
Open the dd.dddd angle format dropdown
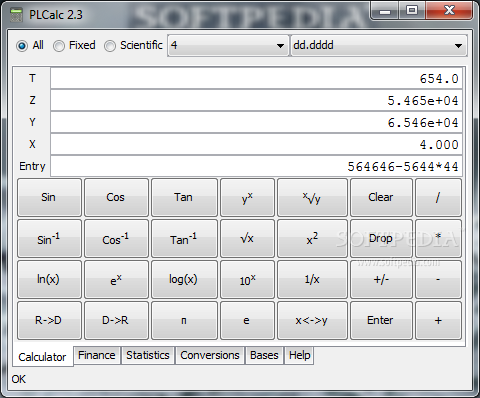379,45
